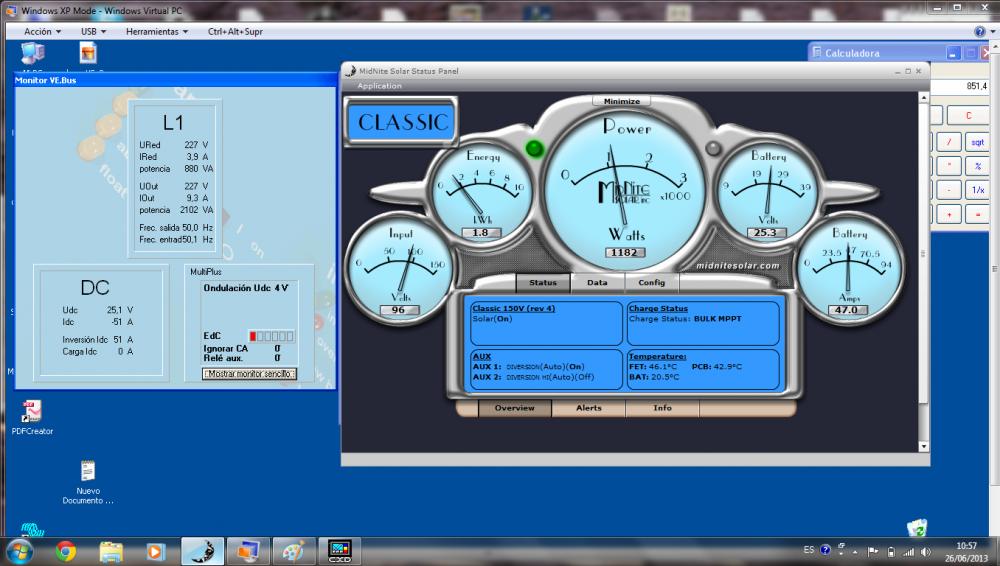The image size is (1000, 566).
Task: Switch to the Alerts tab
Action: tap(589, 408)
